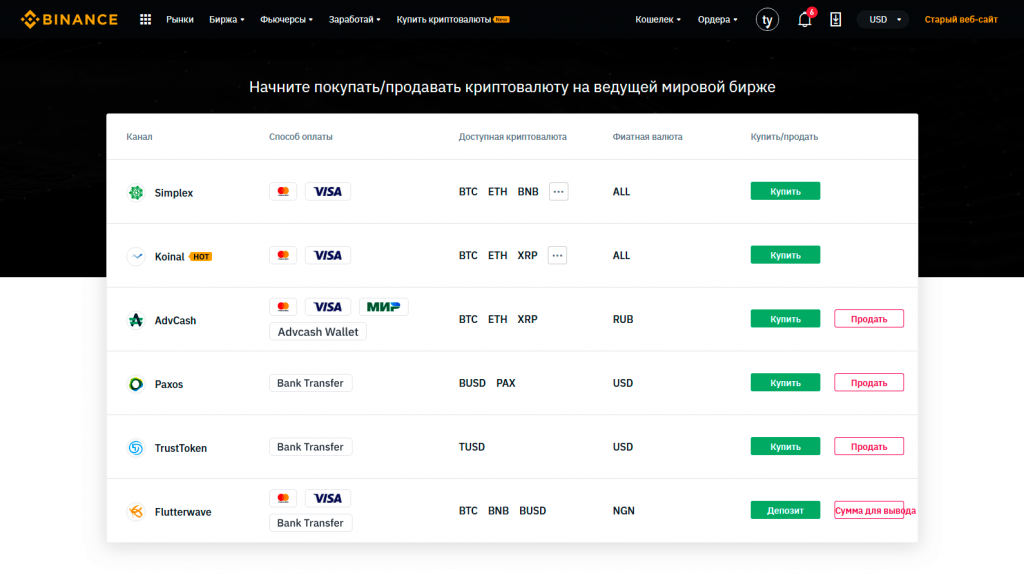This screenshot has width=1024, height=575.
Task: Click the Flutterwave channel logo
Action: (x=136, y=511)
